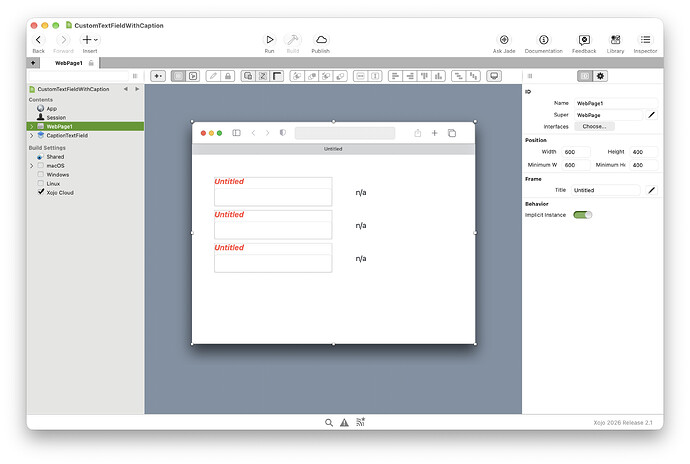
Task: Uncheck the Xojo Cloud build target
Action: coord(40,192)
